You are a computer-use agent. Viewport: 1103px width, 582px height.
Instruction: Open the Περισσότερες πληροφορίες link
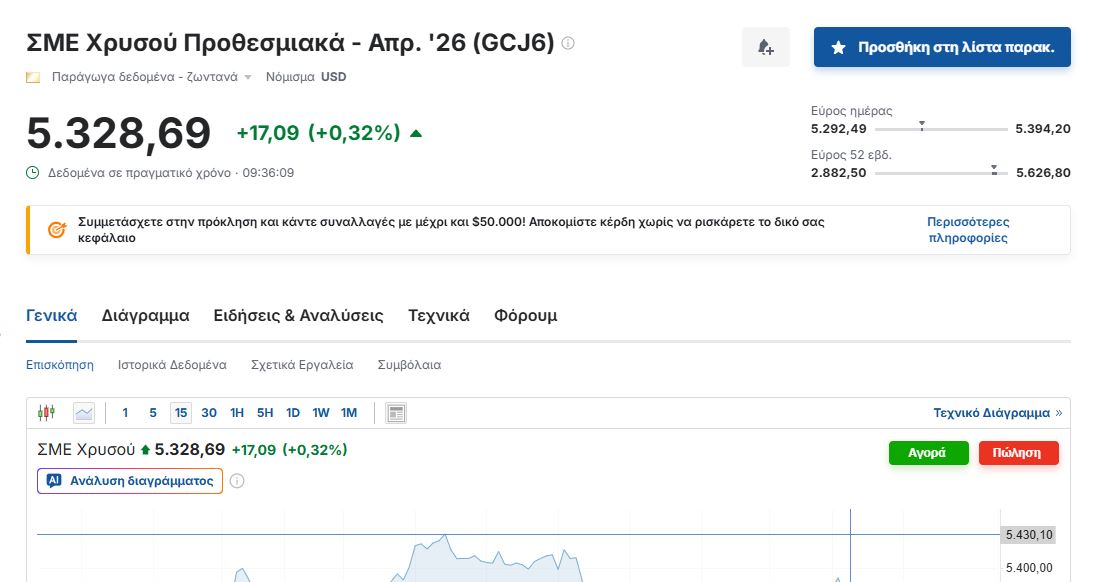click(x=968, y=230)
